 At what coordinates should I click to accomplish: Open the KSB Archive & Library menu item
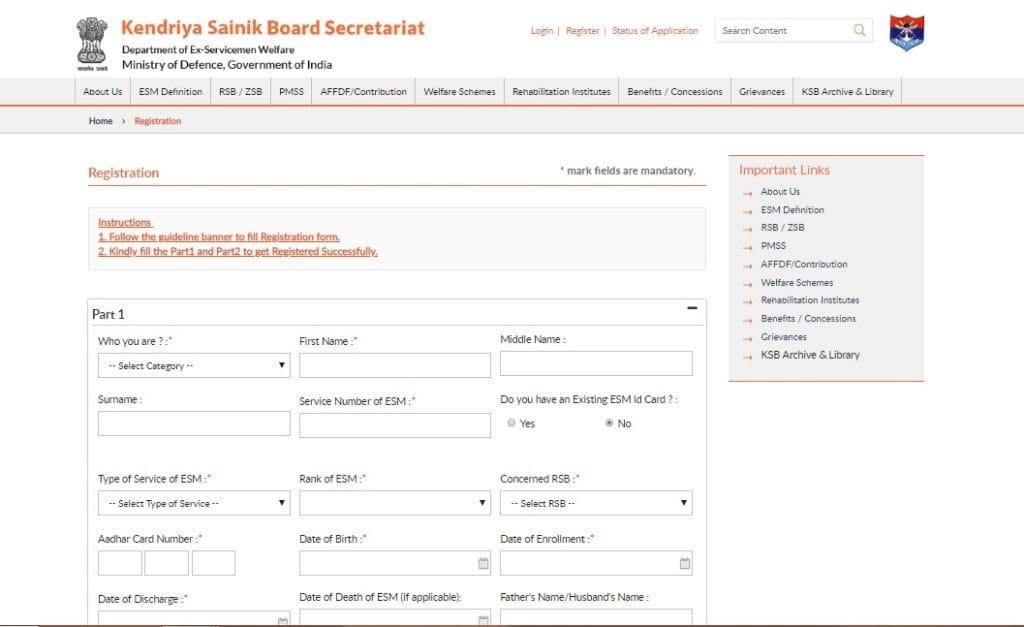coord(847,91)
